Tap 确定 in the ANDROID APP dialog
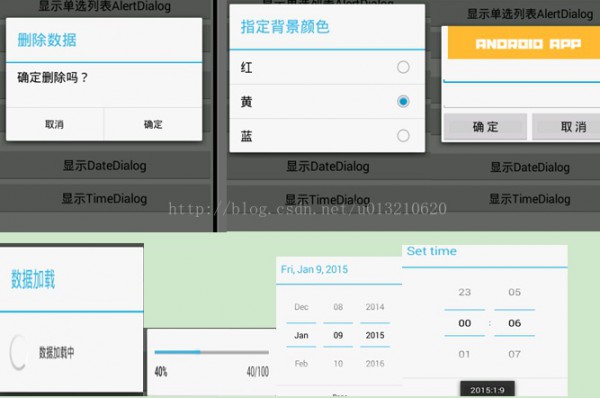This screenshot has width=600, height=398. [485, 127]
